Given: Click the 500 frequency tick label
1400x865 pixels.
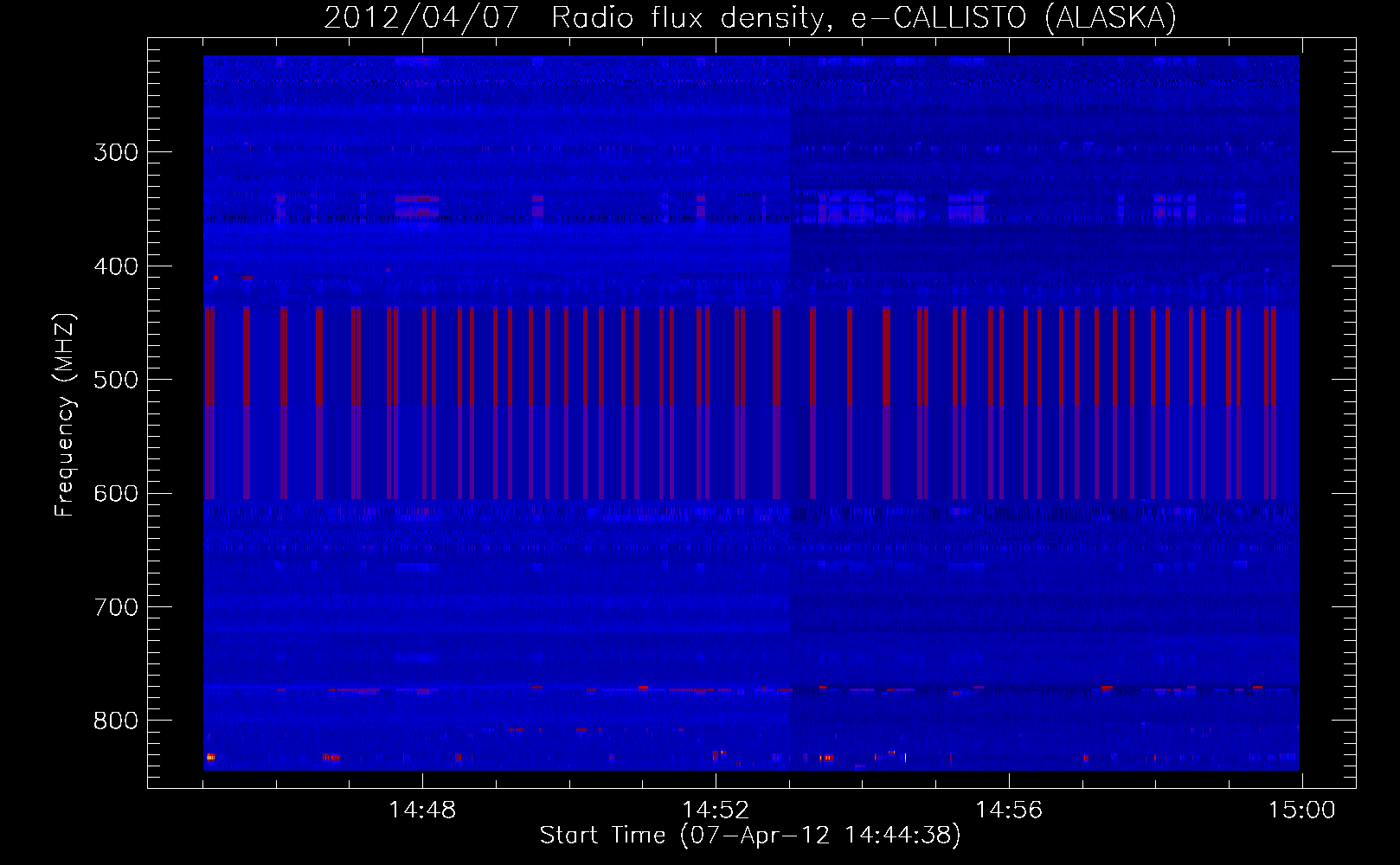Looking at the screenshot, I should point(116,380).
